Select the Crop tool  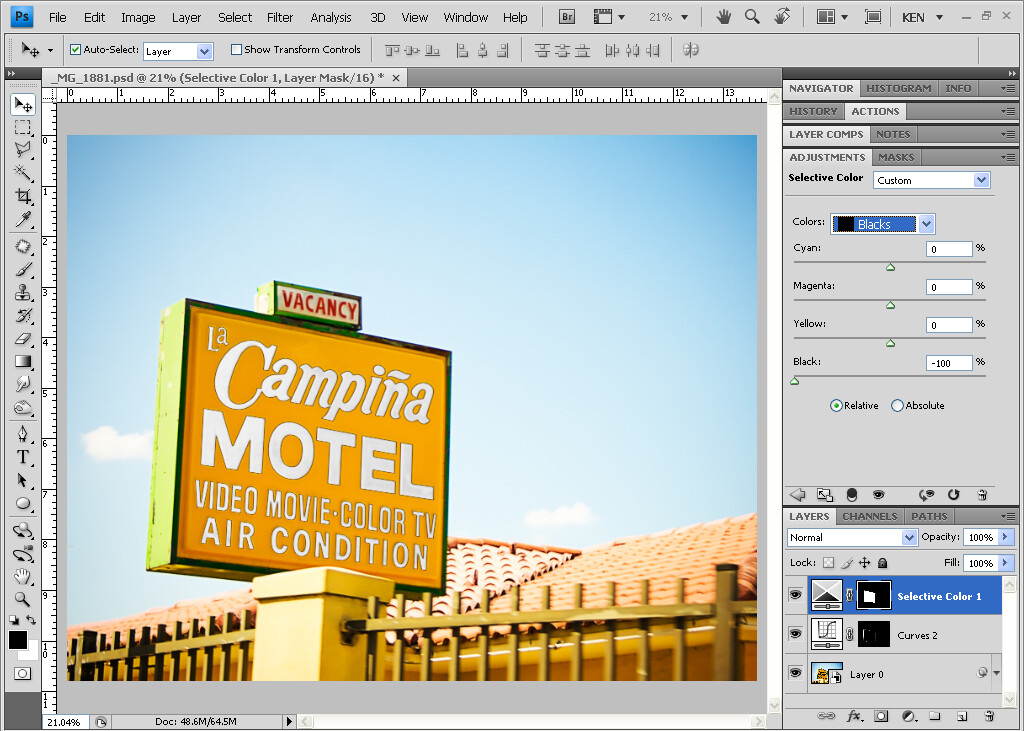[x=23, y=195]
